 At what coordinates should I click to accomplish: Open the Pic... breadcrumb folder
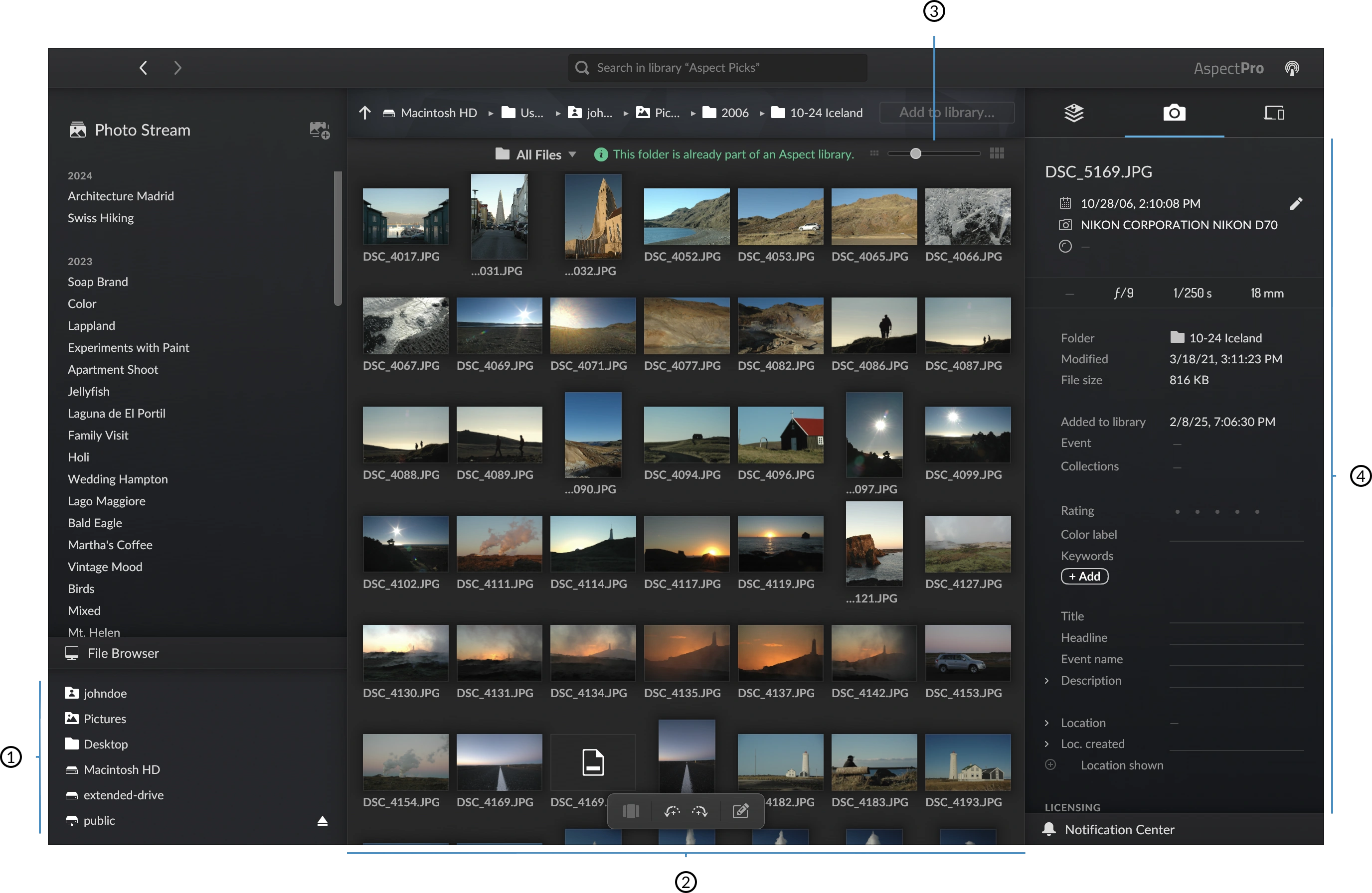click(x=658, y=112)
